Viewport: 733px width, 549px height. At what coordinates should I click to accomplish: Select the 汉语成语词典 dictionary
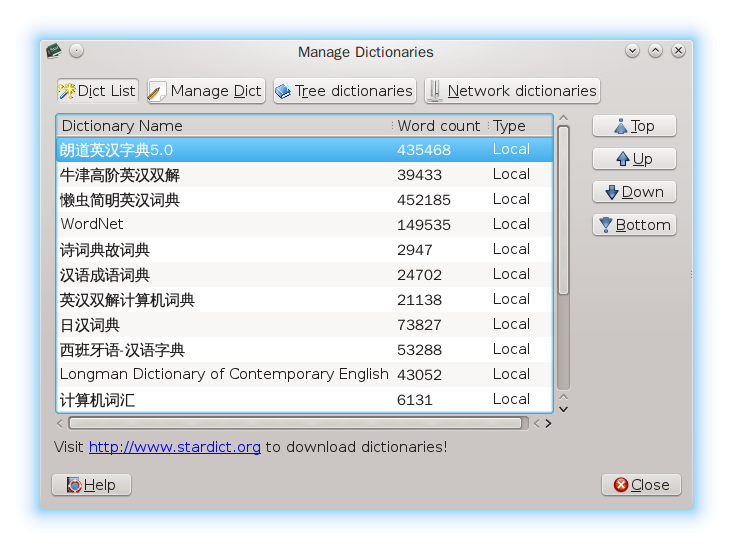pyautogui.click(x=304, y=274)
